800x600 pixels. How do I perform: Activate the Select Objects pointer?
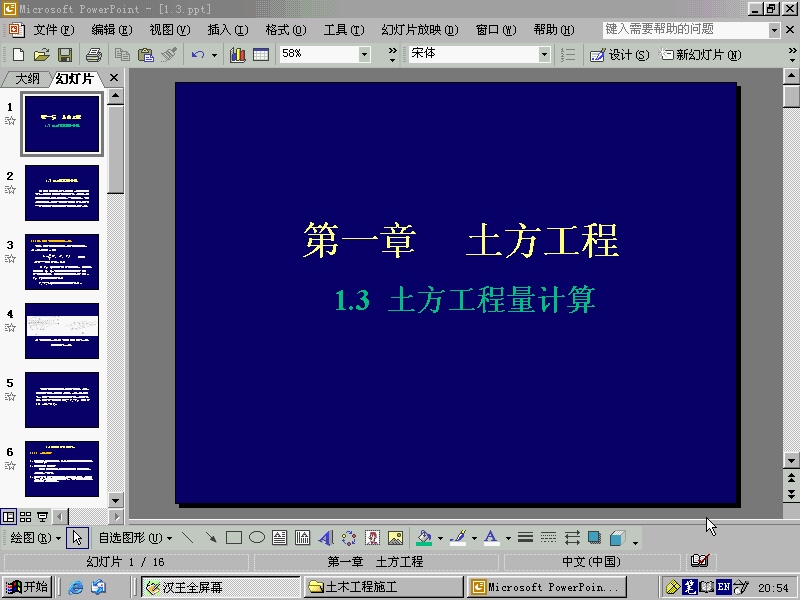[77, 537]
